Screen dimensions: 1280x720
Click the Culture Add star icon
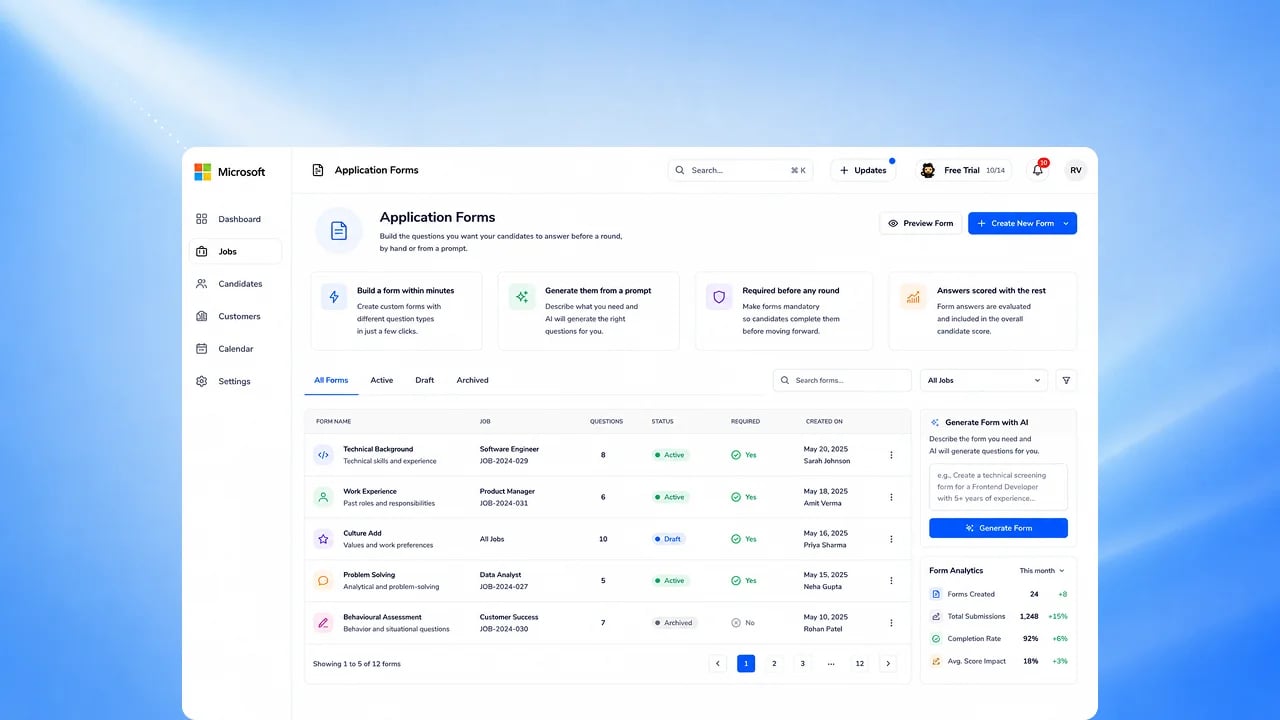coord(323,539)
